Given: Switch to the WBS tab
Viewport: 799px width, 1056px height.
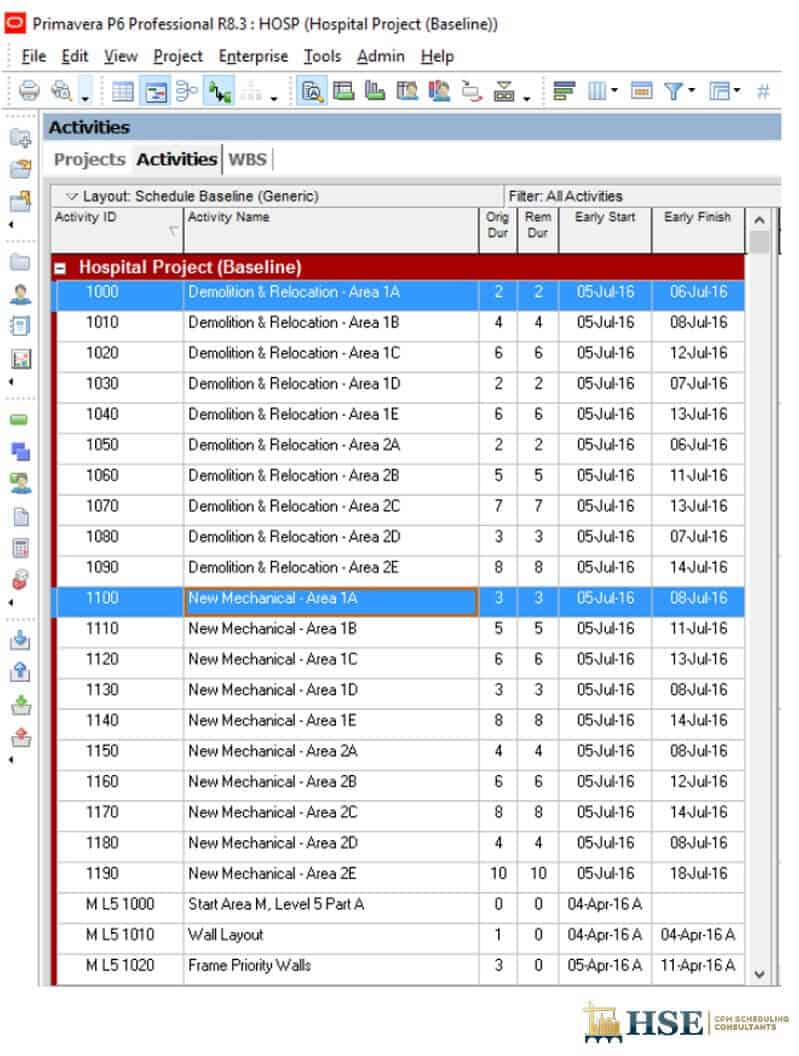Looking at the screenshot, I should 247,159.
